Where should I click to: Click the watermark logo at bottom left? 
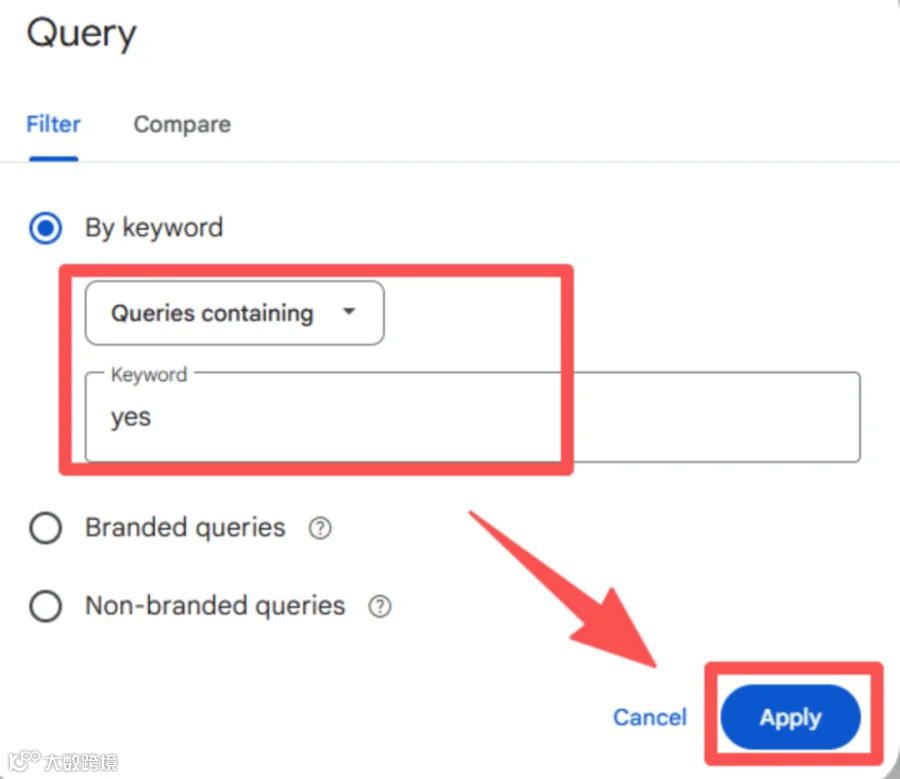coord(63,761)
